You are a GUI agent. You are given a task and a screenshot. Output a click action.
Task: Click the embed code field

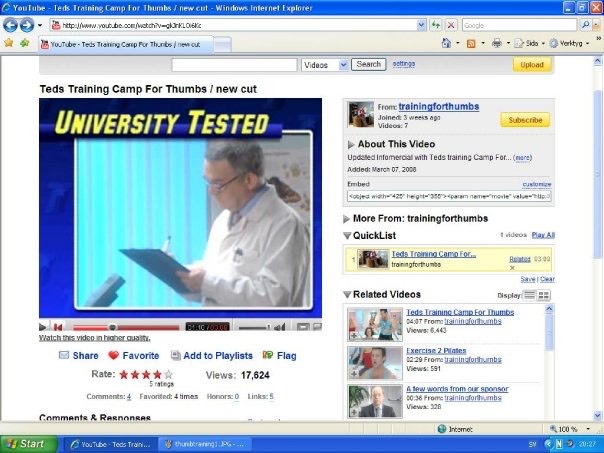pyautogui.click(x=449, y=196)
